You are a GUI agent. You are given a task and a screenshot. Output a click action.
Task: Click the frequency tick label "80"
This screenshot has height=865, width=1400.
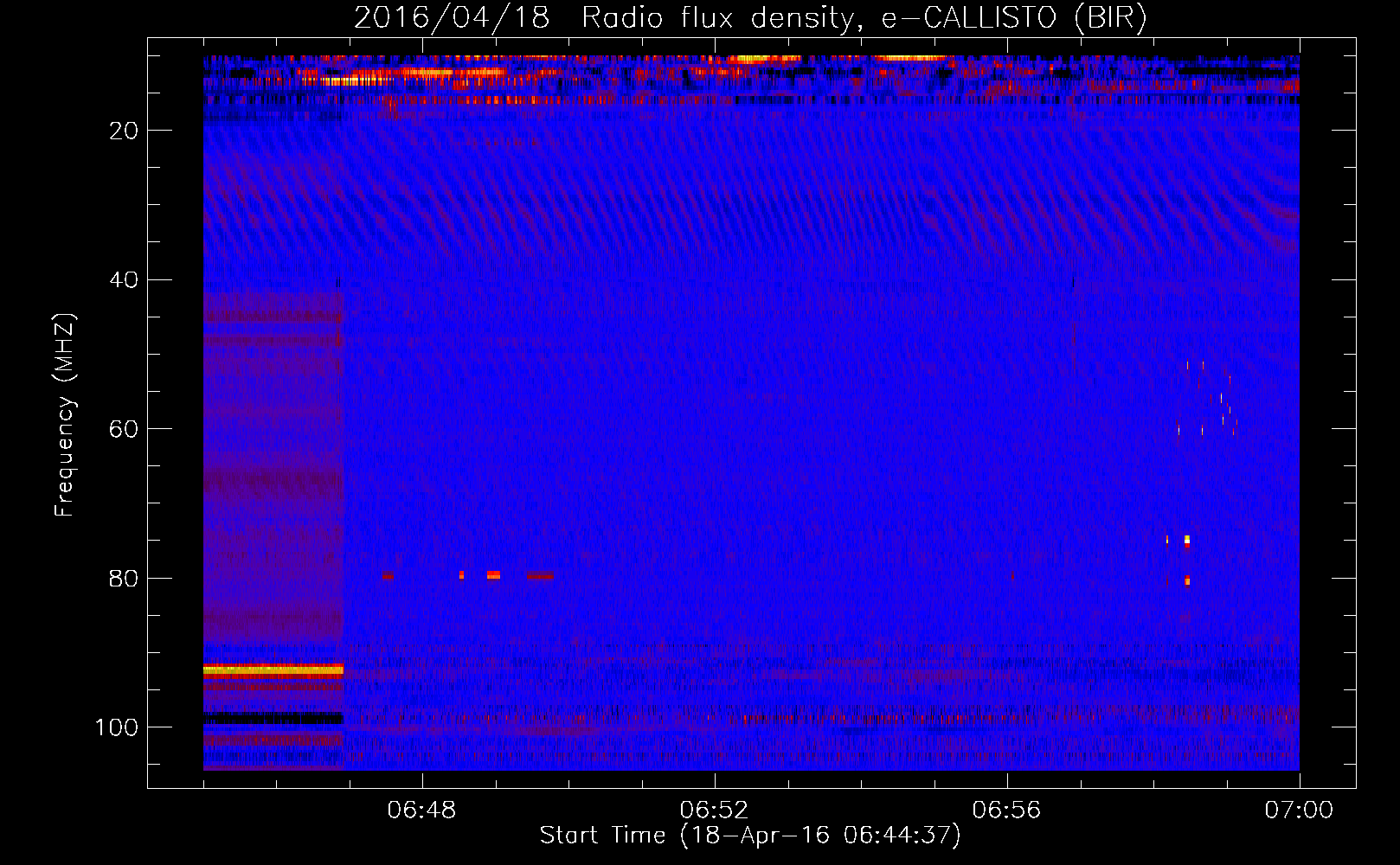[124, 579]
